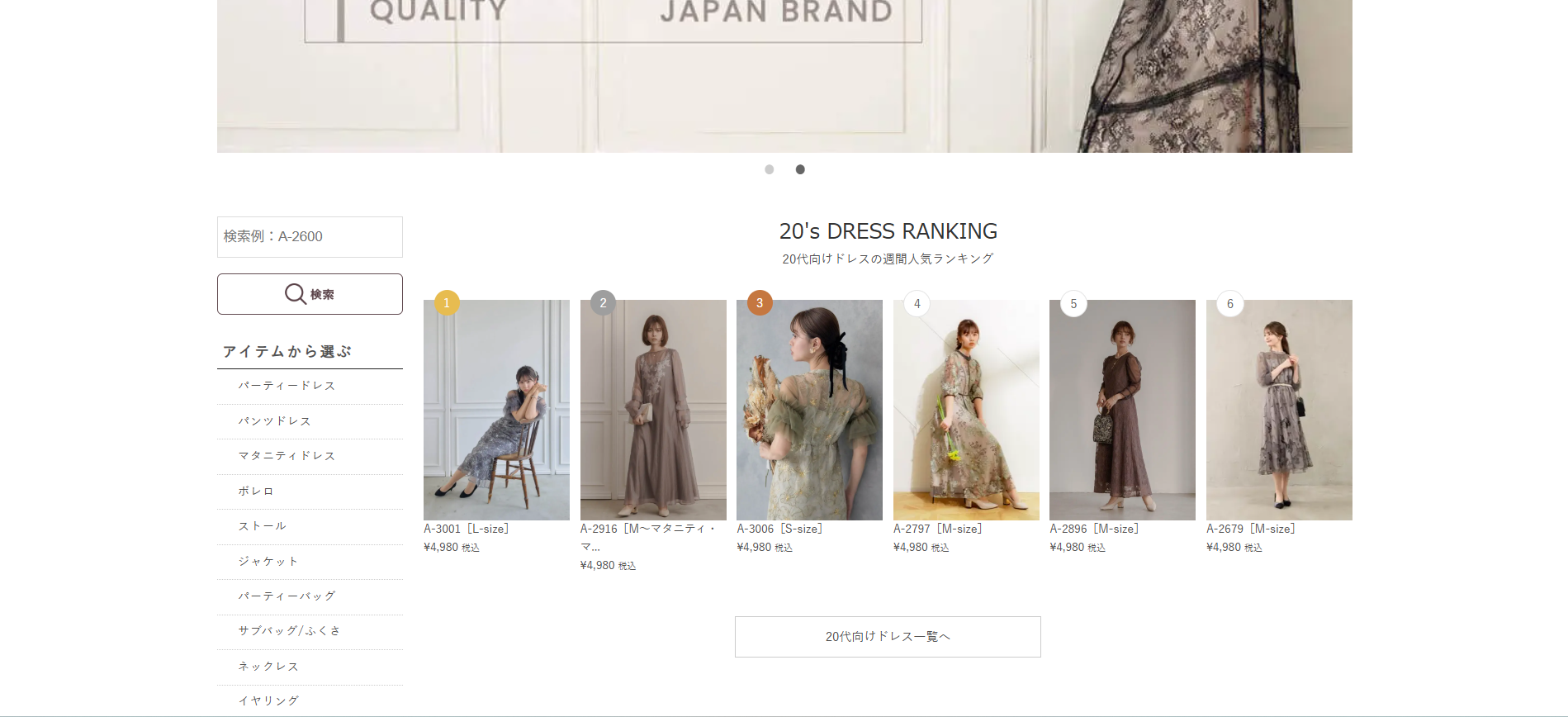Select ボレロ from item list
This screenshot has width=1568, height=717.
(256, 491)
